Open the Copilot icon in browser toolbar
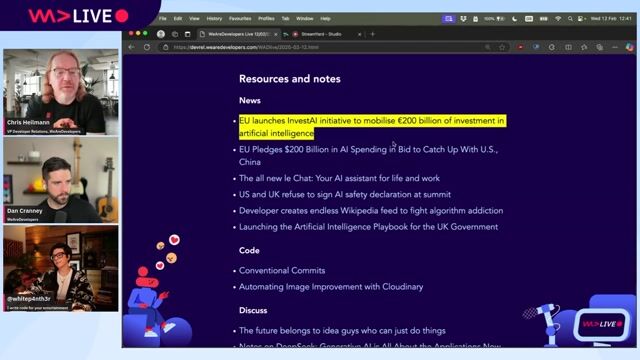This screenshot has height=360, width=640. pos(630,47)
